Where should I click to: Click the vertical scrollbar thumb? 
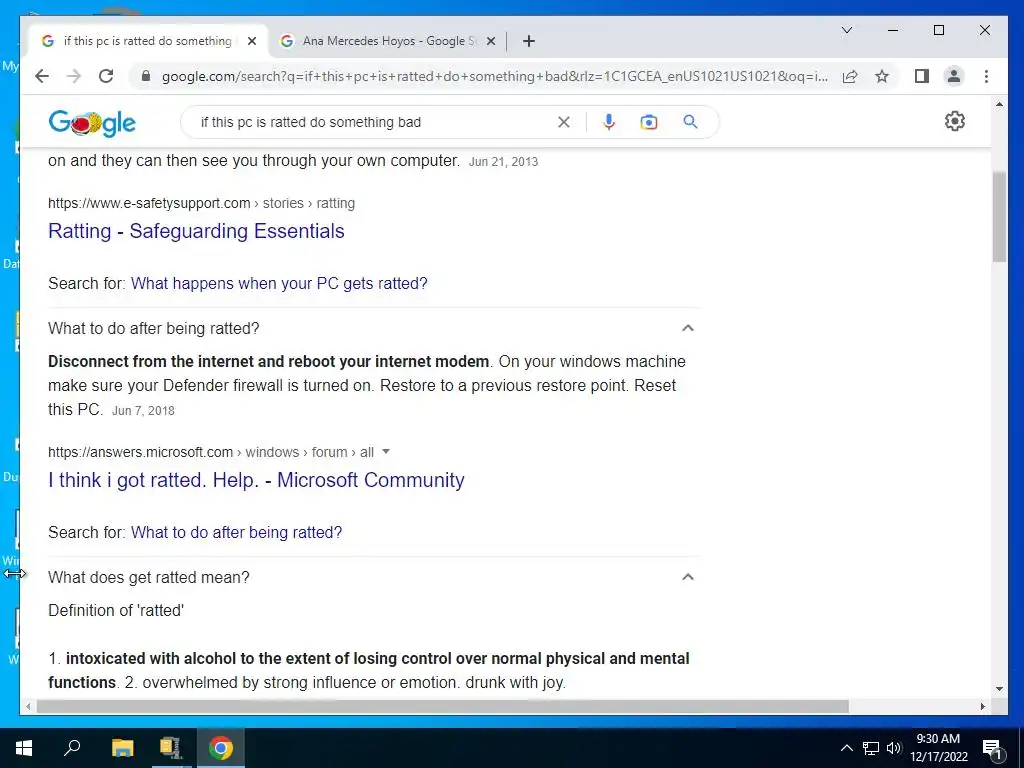[999, 217]
